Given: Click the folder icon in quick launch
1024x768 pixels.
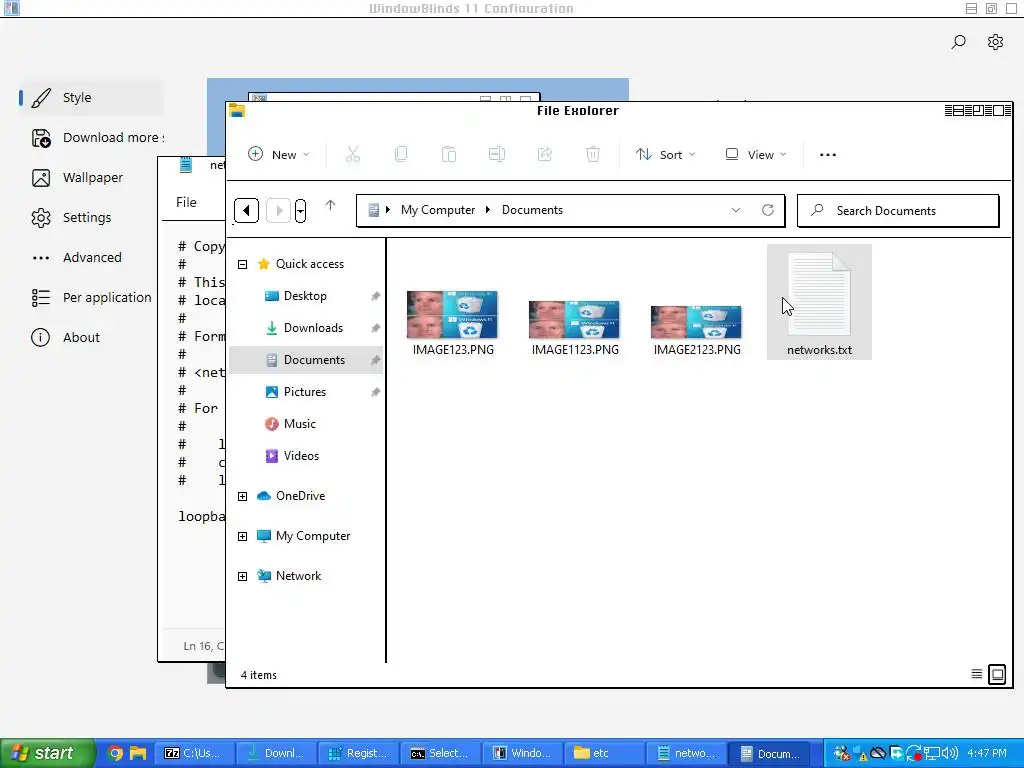Looking at the screenshot, I should coord(138,754).
